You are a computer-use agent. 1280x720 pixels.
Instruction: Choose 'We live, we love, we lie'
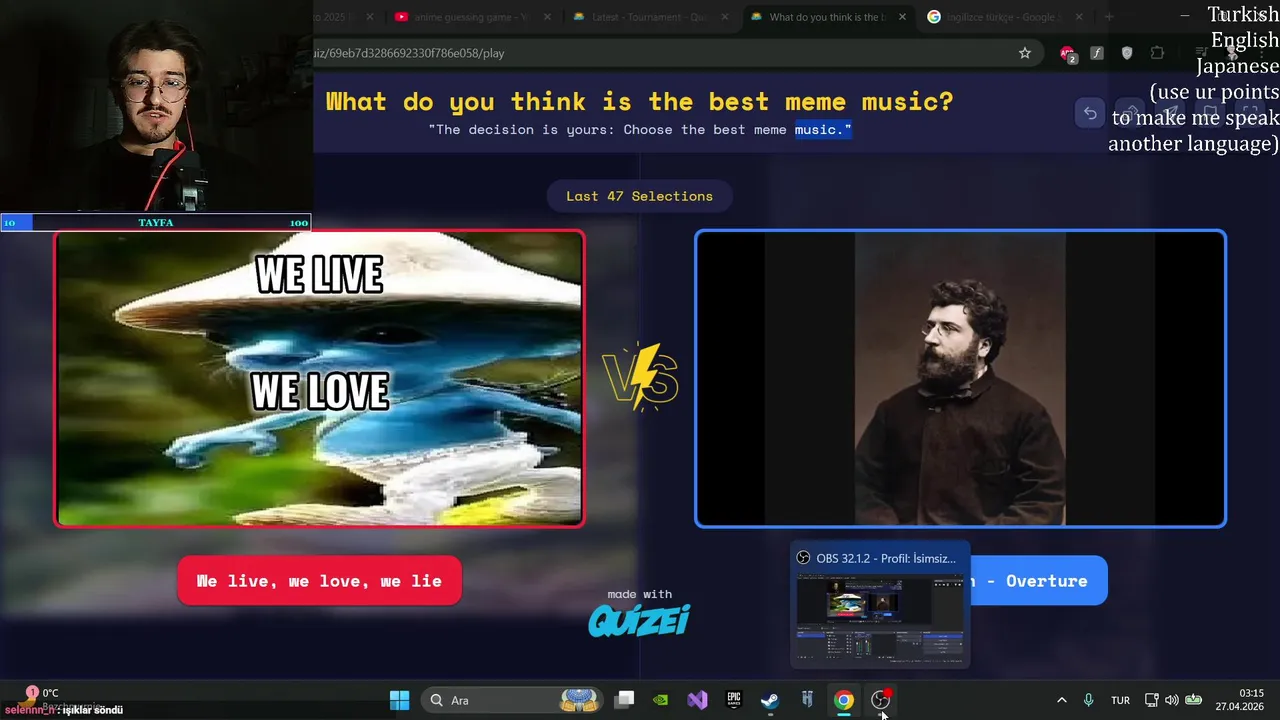coord(319,581)
